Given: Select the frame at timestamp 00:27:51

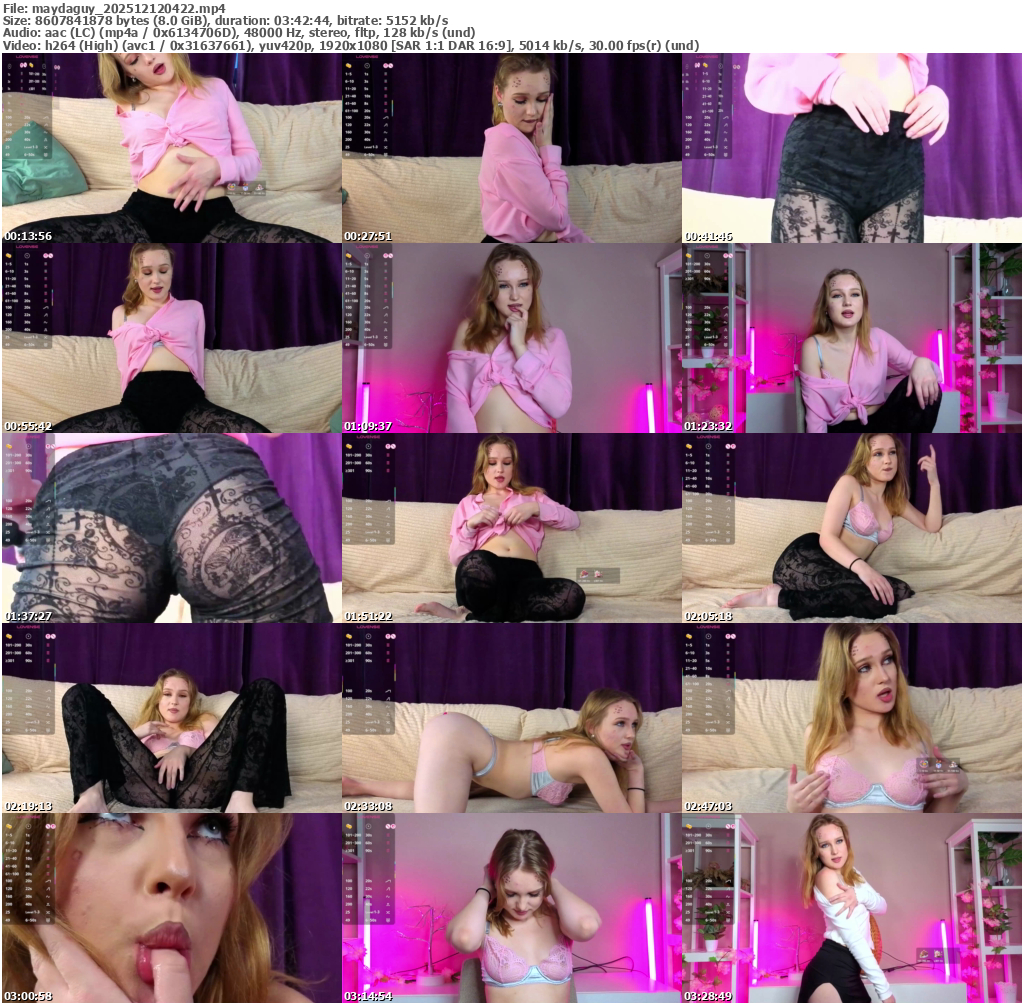Looking at the screenshot, I should (x=511, y=148).
